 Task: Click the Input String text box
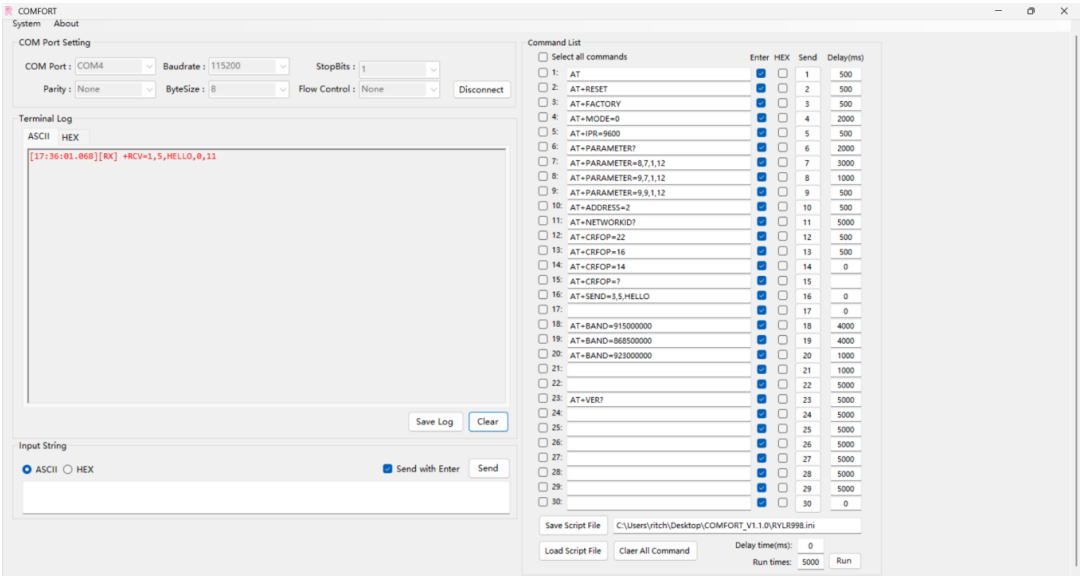(x=265, y=498)
